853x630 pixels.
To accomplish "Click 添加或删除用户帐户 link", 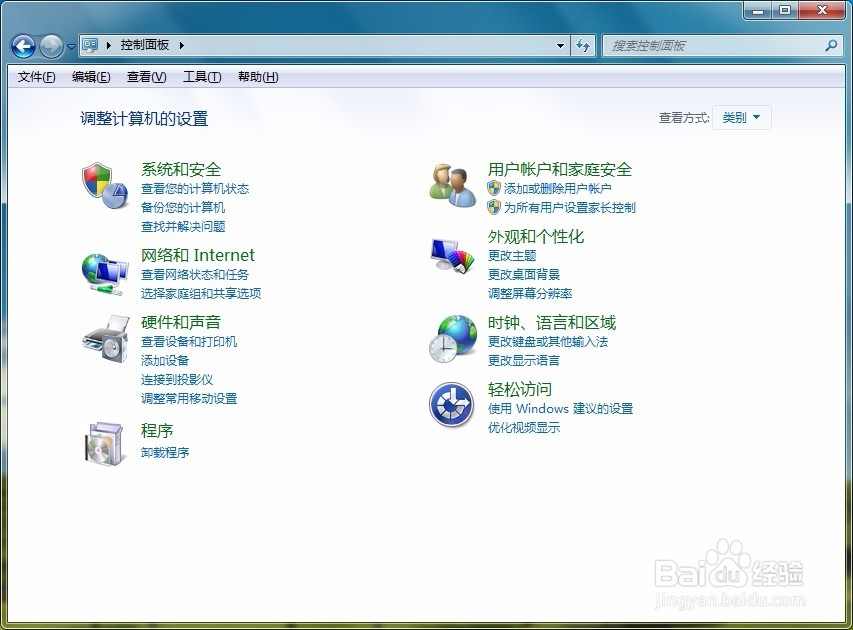I will (558, 189).
